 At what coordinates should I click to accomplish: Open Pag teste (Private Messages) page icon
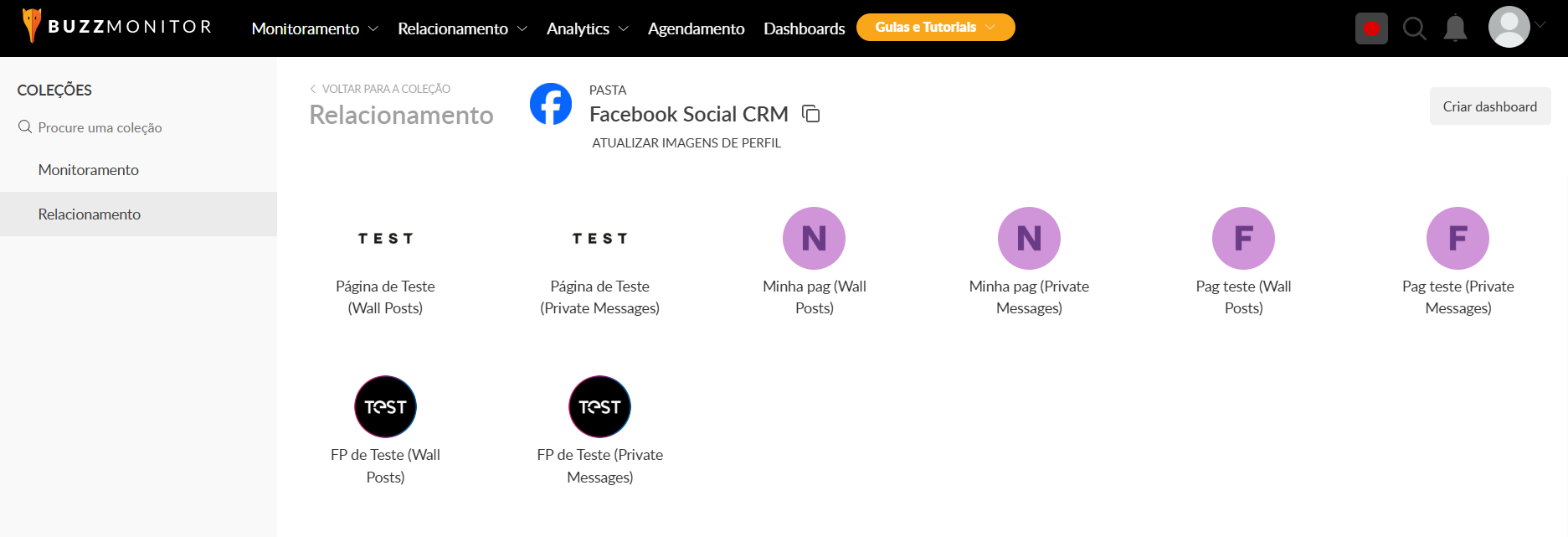pyautogui.click(x=1457, y=239)
